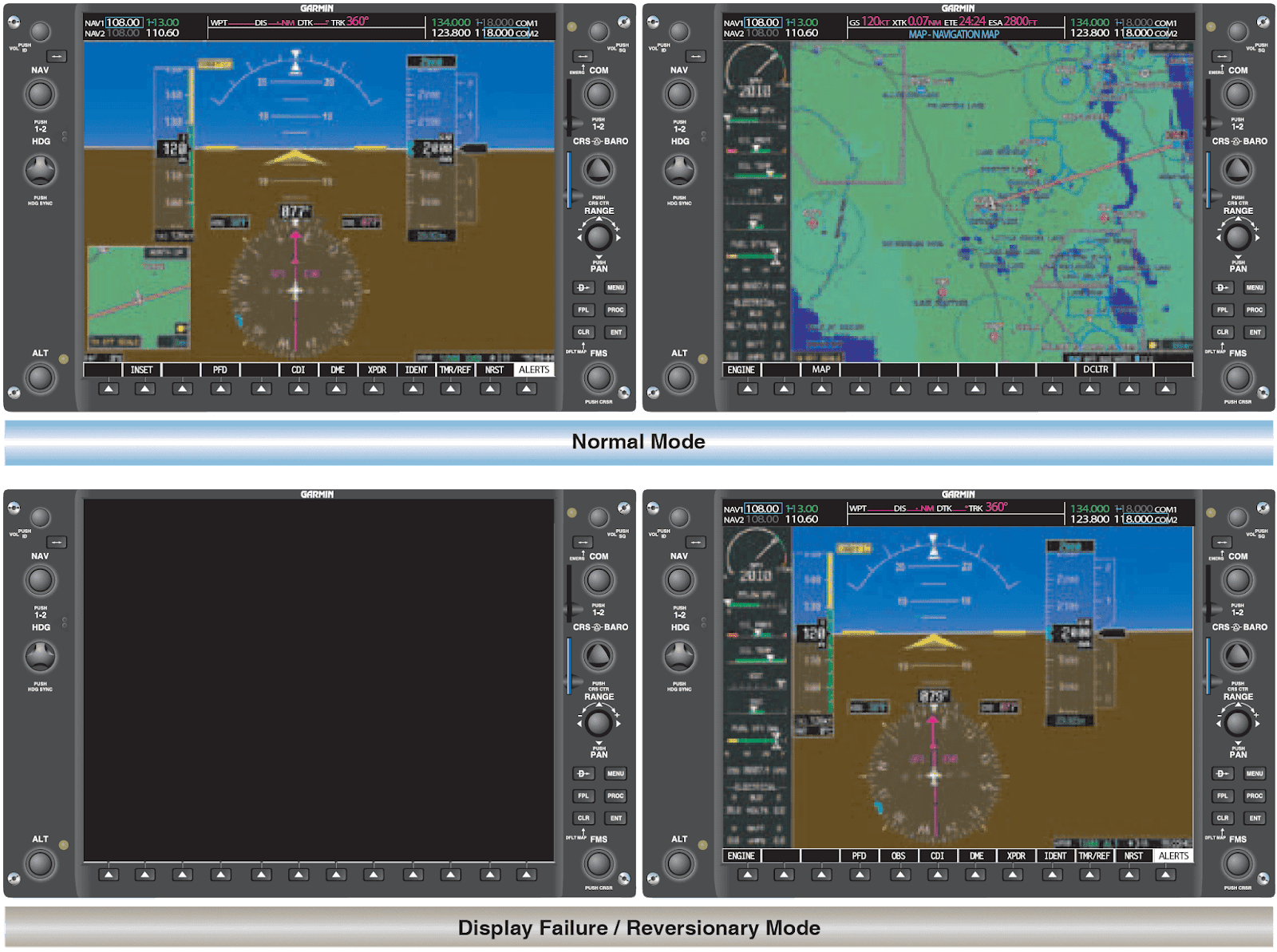Toggle NAV frequency transfer key on top-left PFD unit
This screenshot has width=1277, height=952.
[x=57, y=57]
